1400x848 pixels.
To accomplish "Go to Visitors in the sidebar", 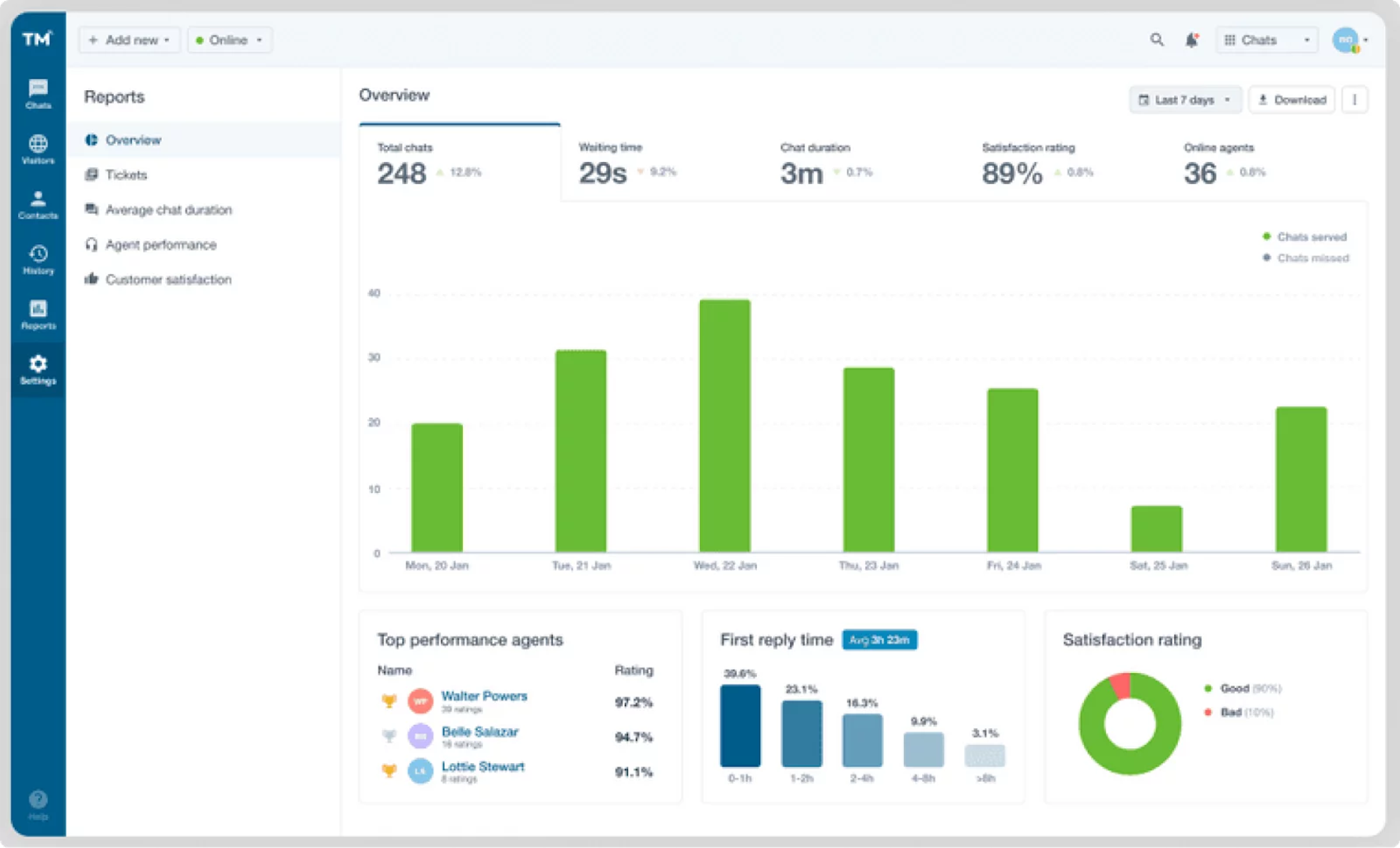I will pos(38,149).
